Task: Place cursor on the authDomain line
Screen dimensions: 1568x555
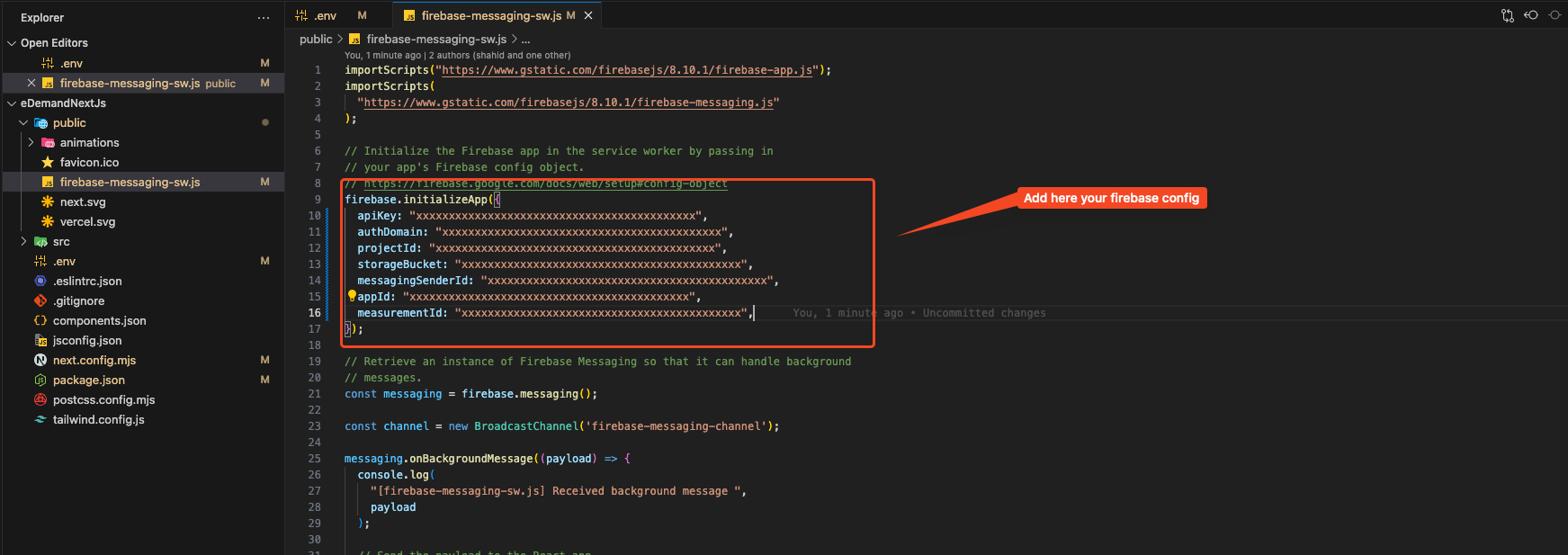Action: [545, 232]
